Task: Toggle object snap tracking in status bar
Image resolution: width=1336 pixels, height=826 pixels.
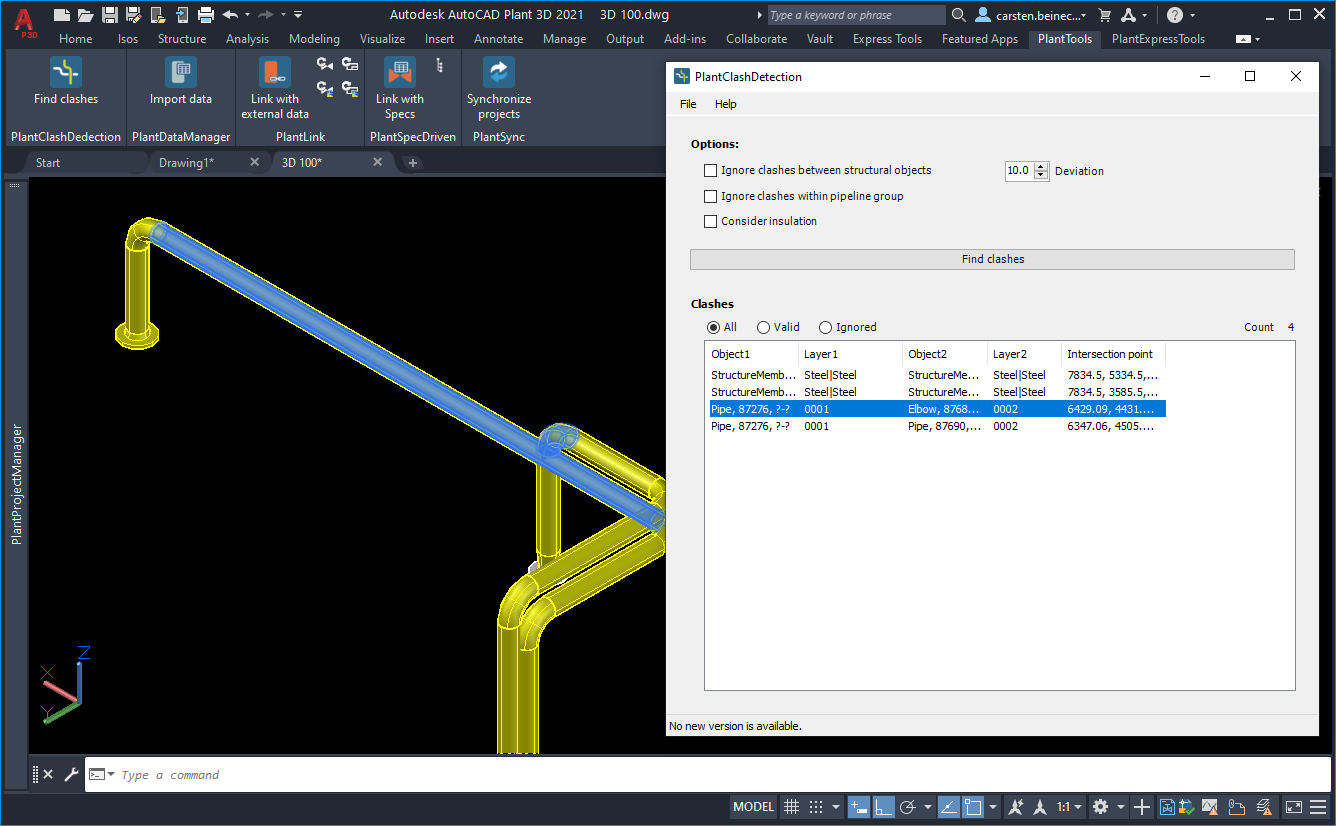Action: point(949,807)
